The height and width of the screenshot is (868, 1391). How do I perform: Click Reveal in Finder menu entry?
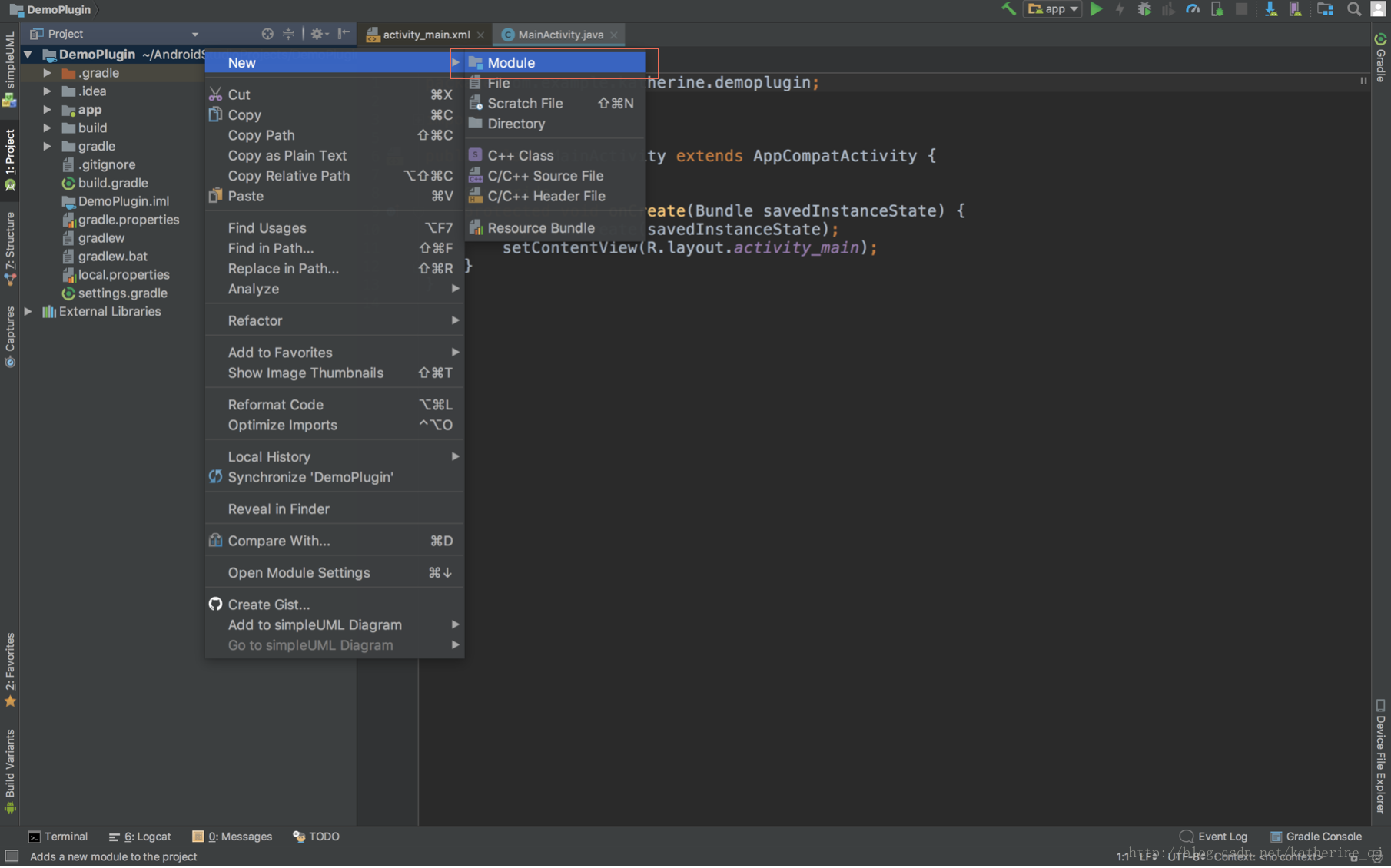(334, 509)
